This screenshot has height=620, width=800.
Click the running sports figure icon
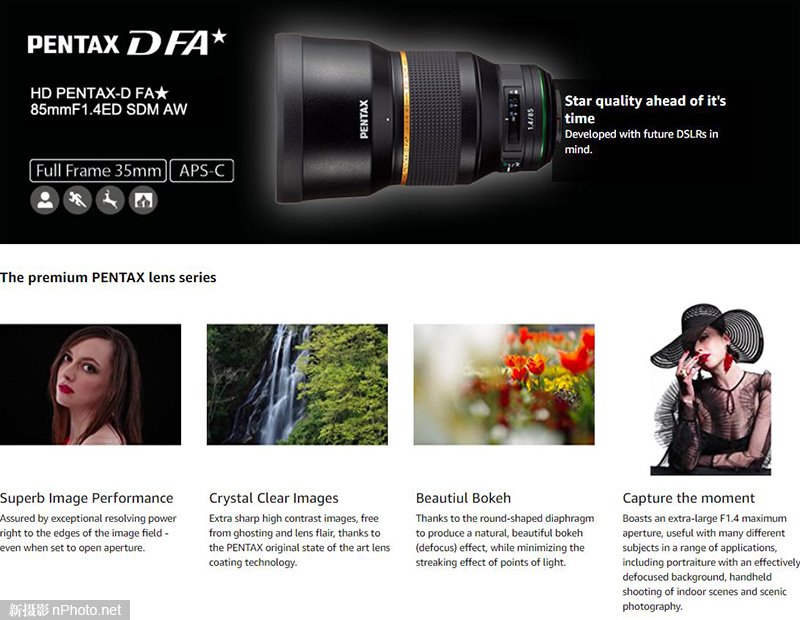(x=78, y=200)
